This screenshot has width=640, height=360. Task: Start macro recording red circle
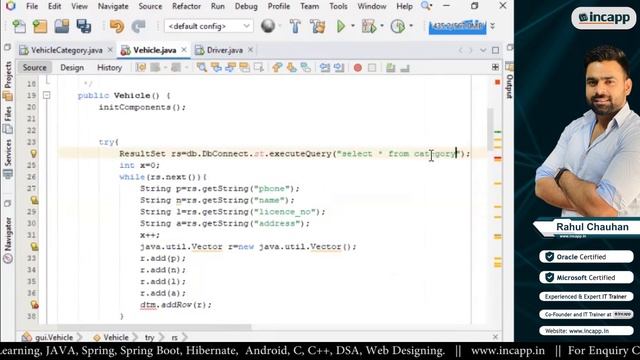(358, 68)
